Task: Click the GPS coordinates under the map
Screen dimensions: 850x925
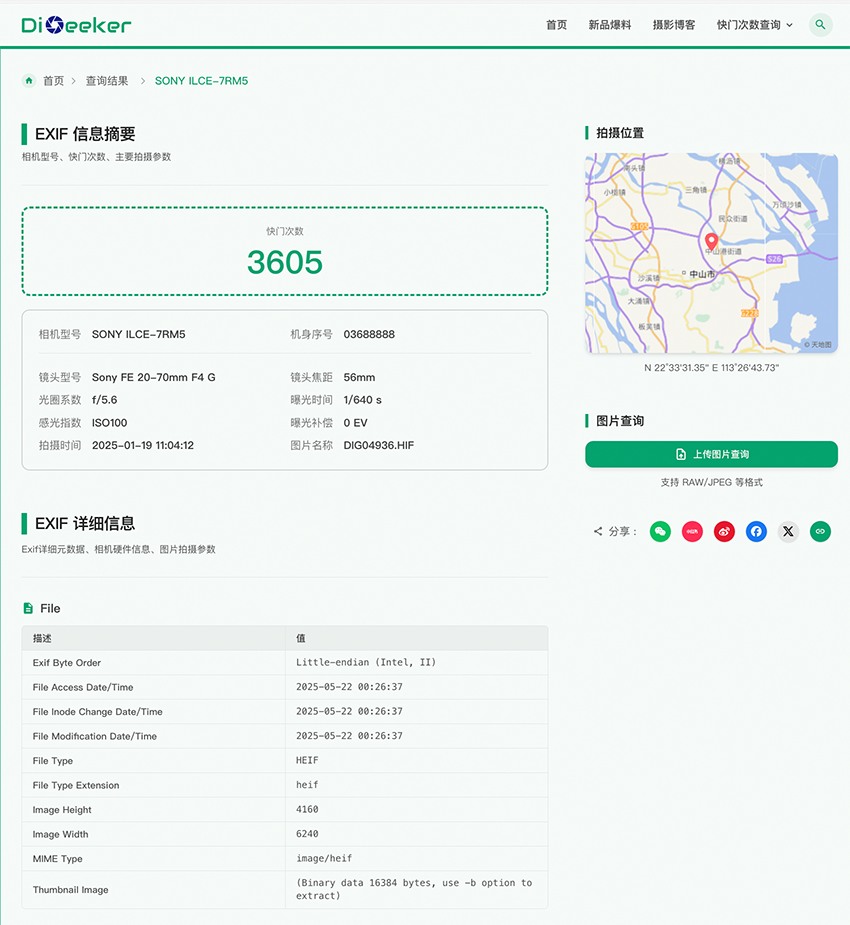Action: pos(711,368)
